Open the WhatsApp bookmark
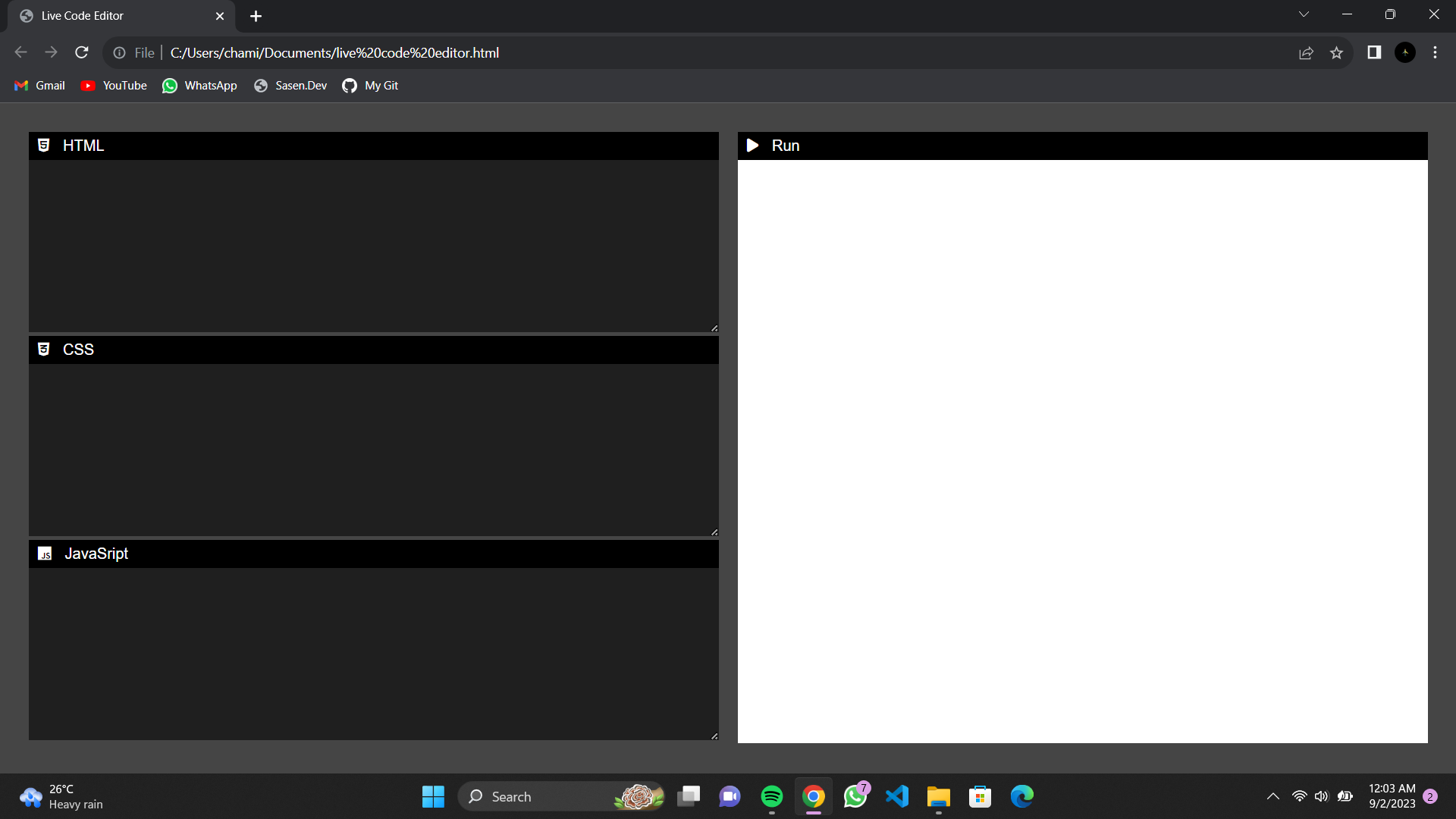The height and width of the screenshot is (819, 1456). (x=199, y=86)
